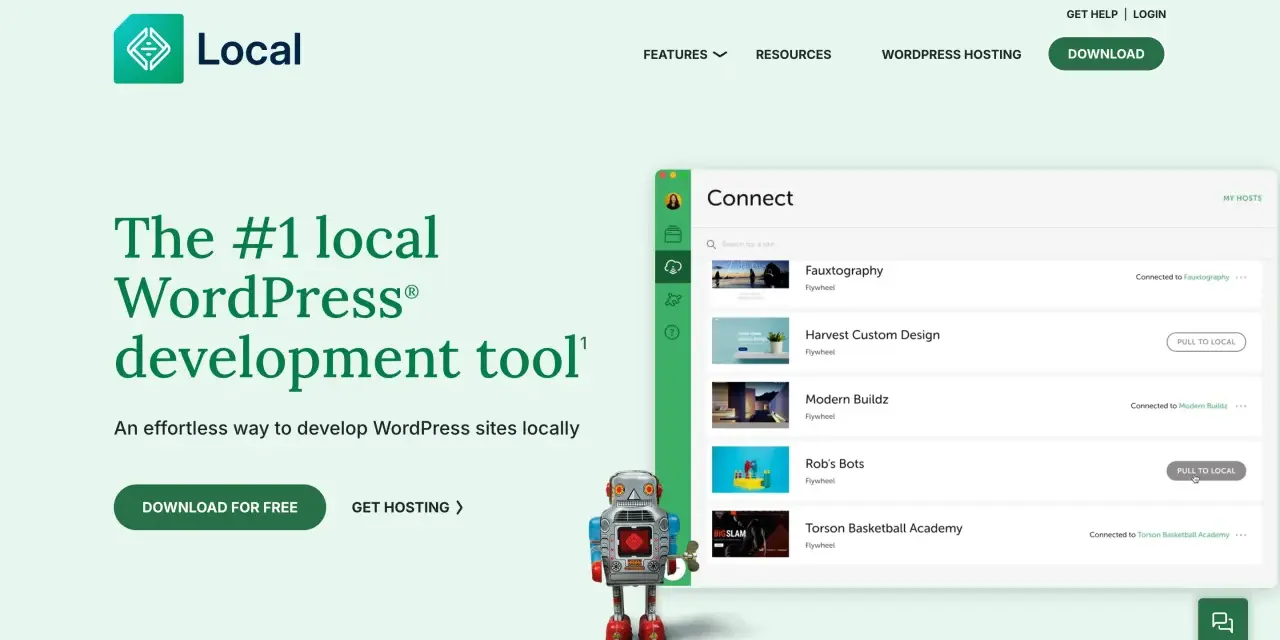The height and width of the screenshot is (640, 1280).
Task: Open the Features menu
Action: point(675,54)
